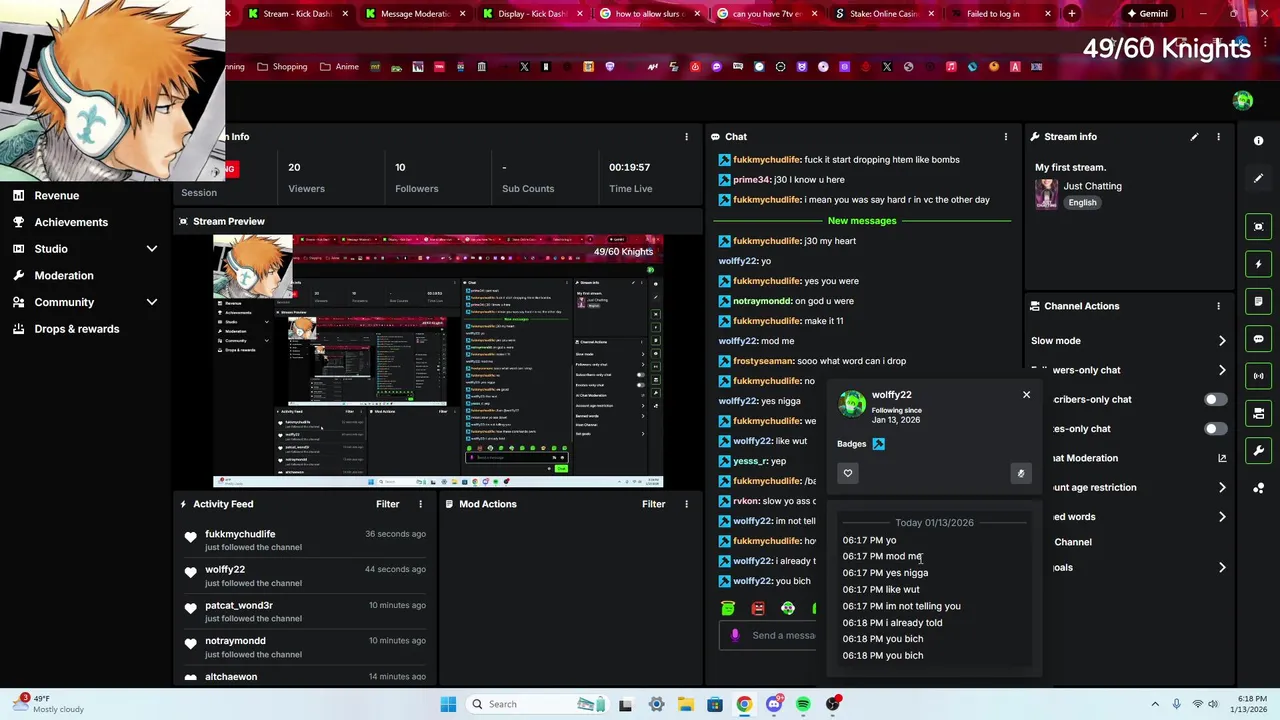Expand Account age restriction settings
Image resolution: width=1280 pixels, height=720 pixels.
pyautogui.click(x=1222, y=488)
